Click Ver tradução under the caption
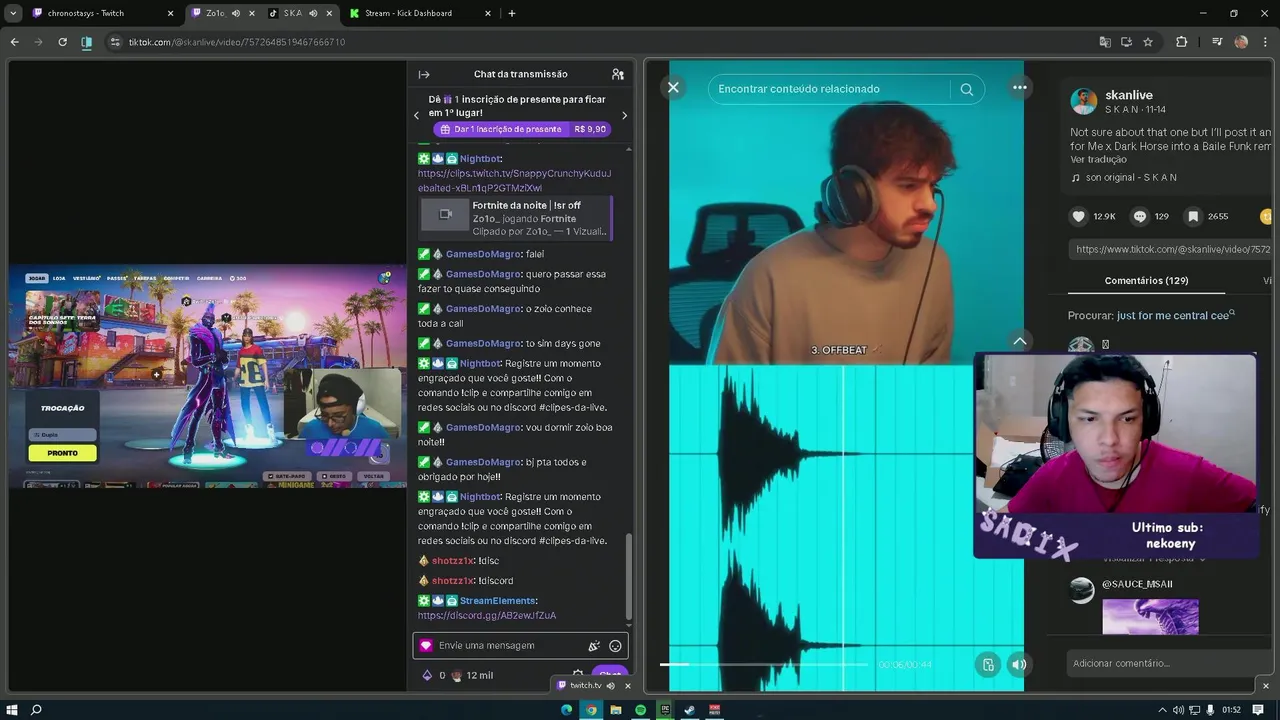Image resolution: width=1280 pixels, height=720 pixels. point(1098,159)
